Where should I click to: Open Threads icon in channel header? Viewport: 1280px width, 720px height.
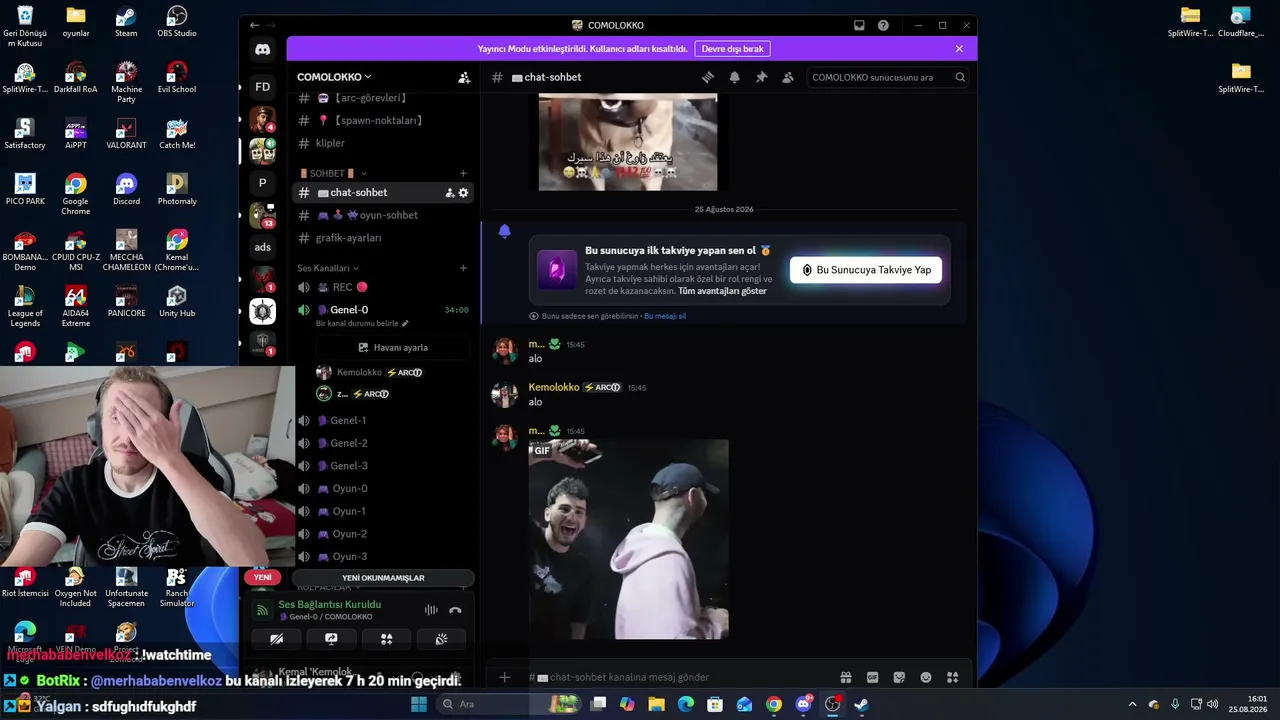click(708, 77)
